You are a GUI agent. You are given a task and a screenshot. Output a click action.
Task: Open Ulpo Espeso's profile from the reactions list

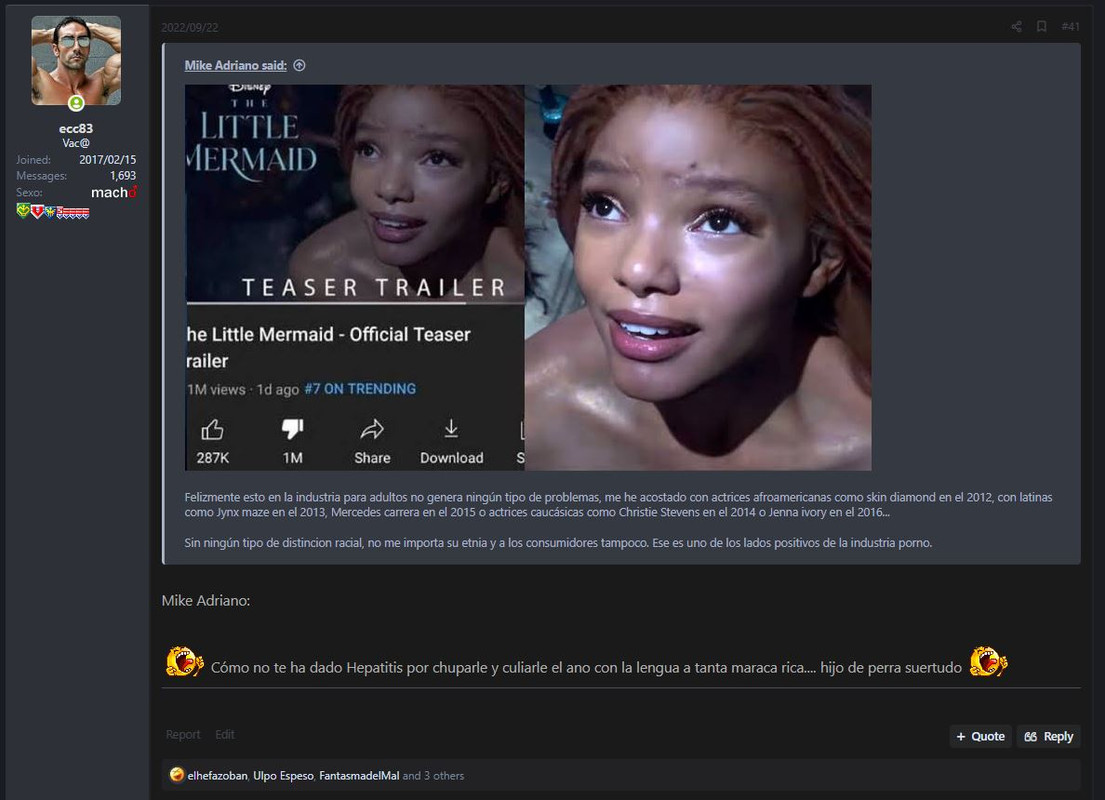pyautogui.click(x=283, y=775)
